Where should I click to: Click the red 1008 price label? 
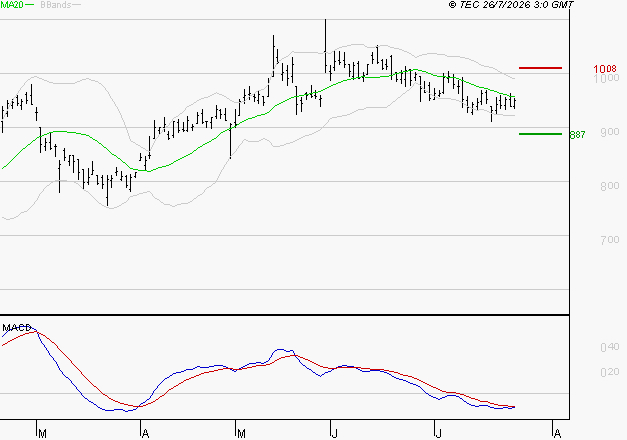pos(605,69)
